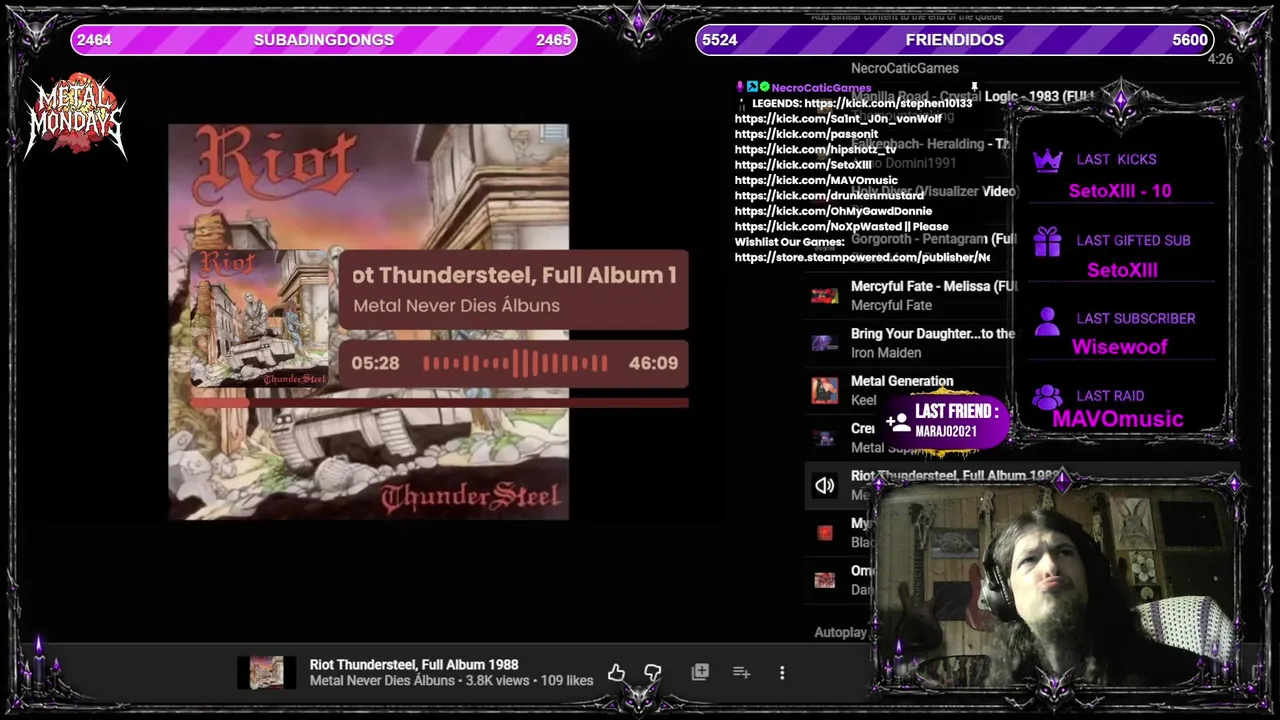Click the Metal Mondays logo

pos(76,118)
